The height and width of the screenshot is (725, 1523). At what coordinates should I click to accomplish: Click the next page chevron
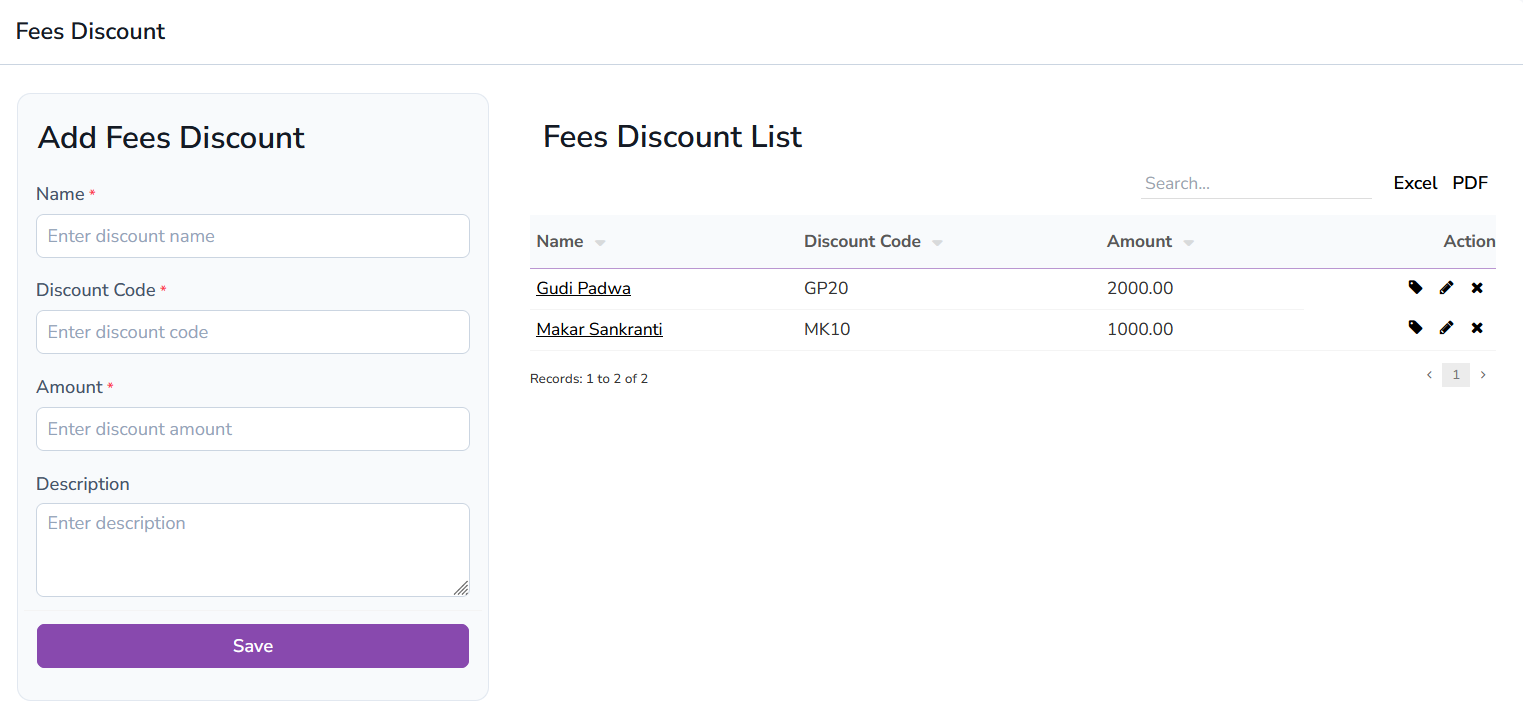tap(1483, 374)
